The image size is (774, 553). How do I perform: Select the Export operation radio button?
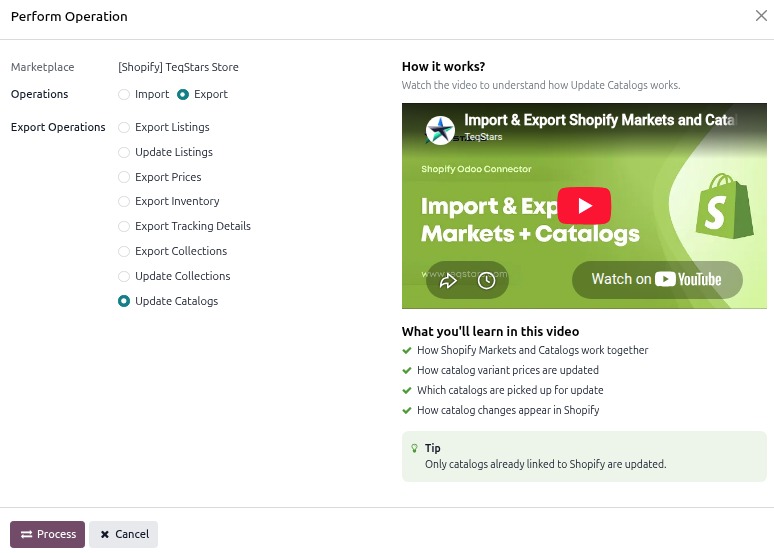point(183,94)
